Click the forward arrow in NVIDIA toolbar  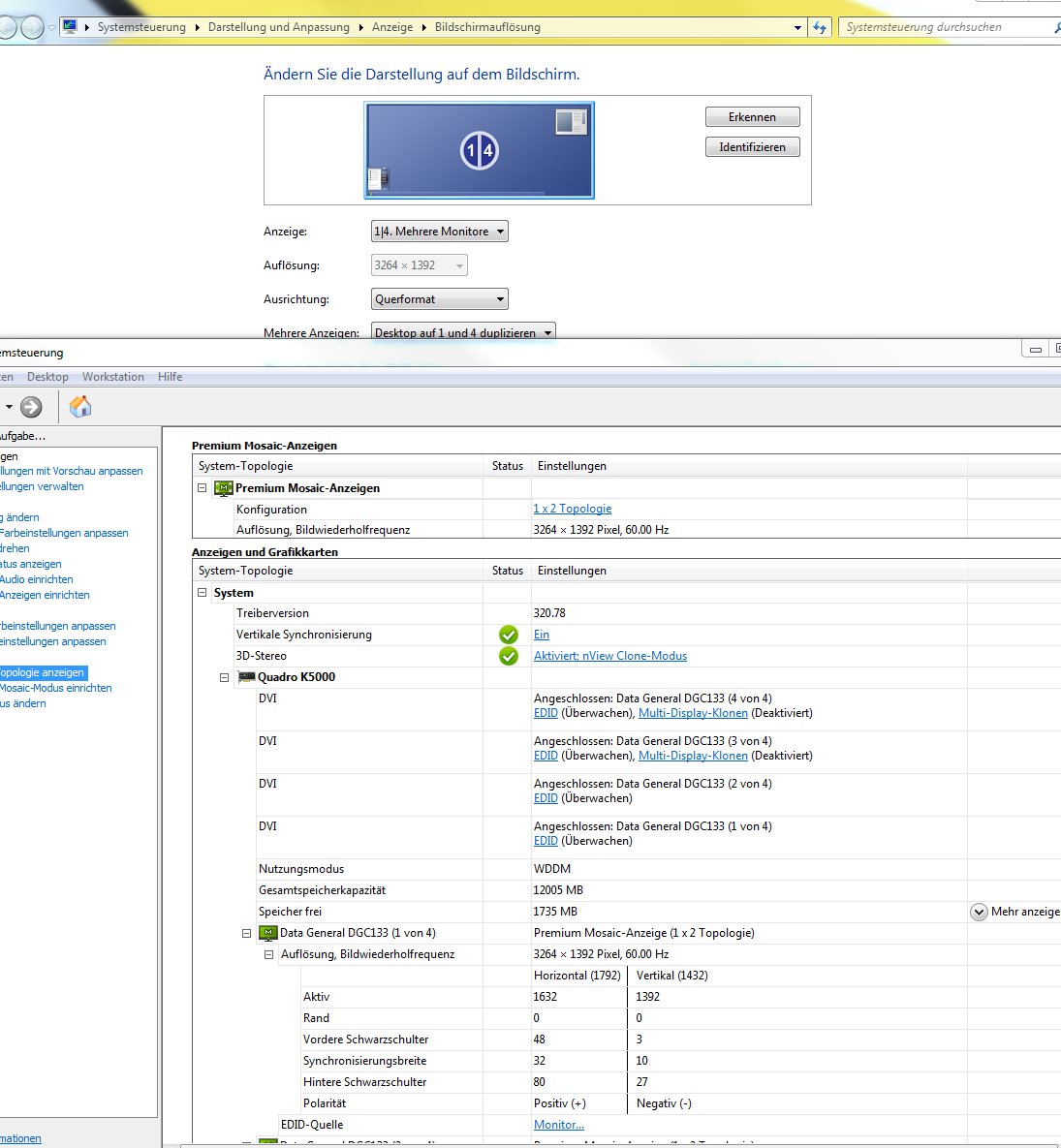tap(31, 406)
